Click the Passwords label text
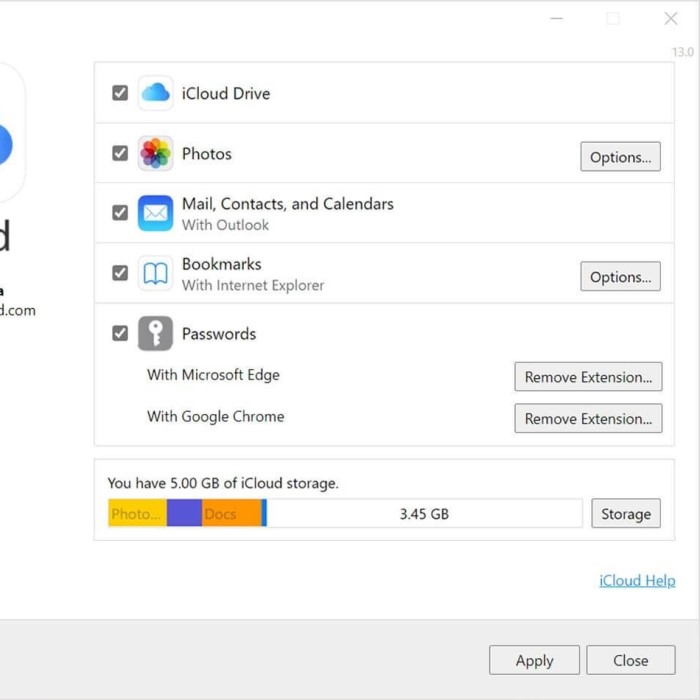The width and height of the screenshot is (700, 700). (219, 333)
